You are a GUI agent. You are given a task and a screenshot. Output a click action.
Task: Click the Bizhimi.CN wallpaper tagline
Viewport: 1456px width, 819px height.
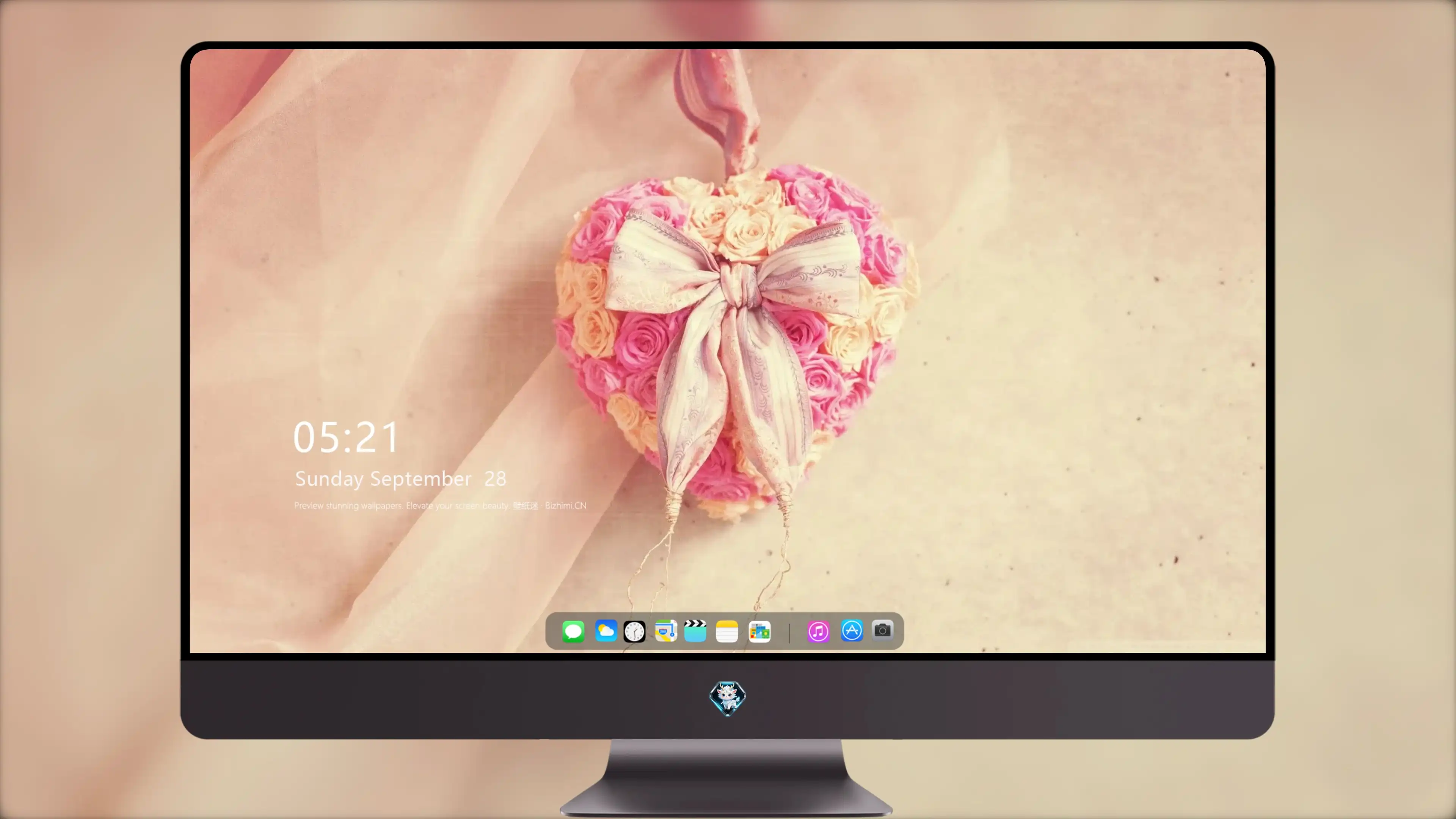(440, 505)
